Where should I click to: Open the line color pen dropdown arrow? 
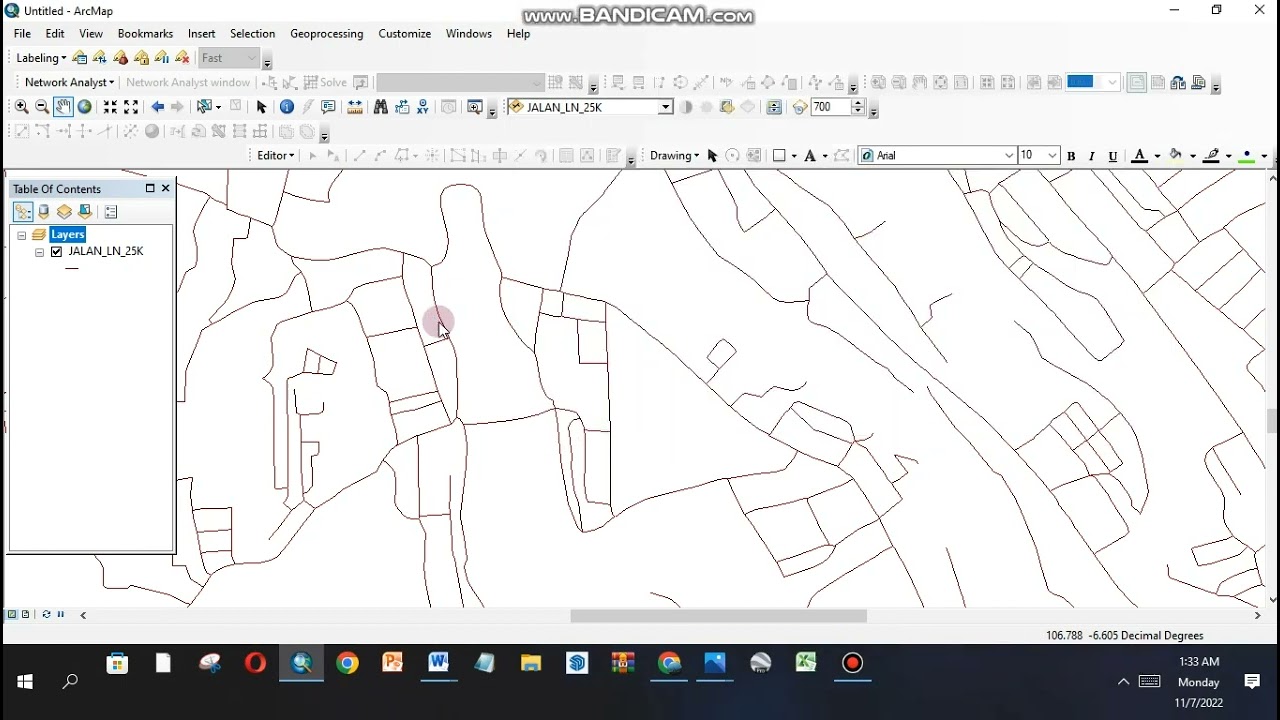tap(1229, 156)
